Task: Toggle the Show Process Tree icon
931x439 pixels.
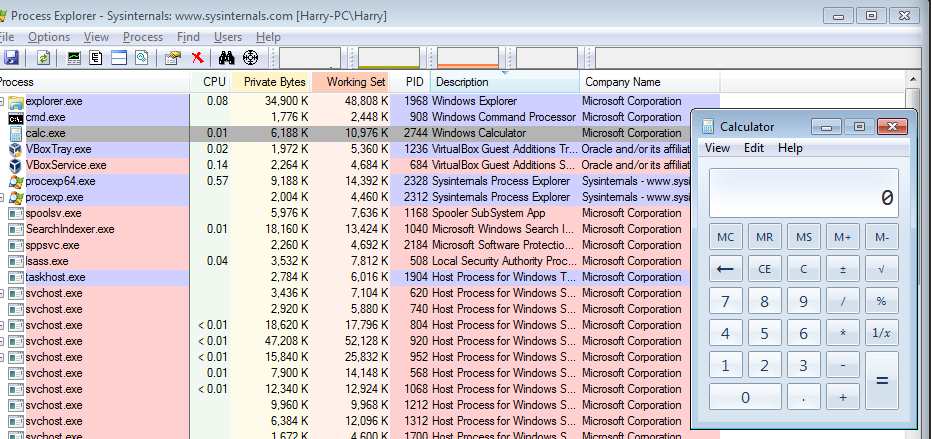Action: point(96,58)
